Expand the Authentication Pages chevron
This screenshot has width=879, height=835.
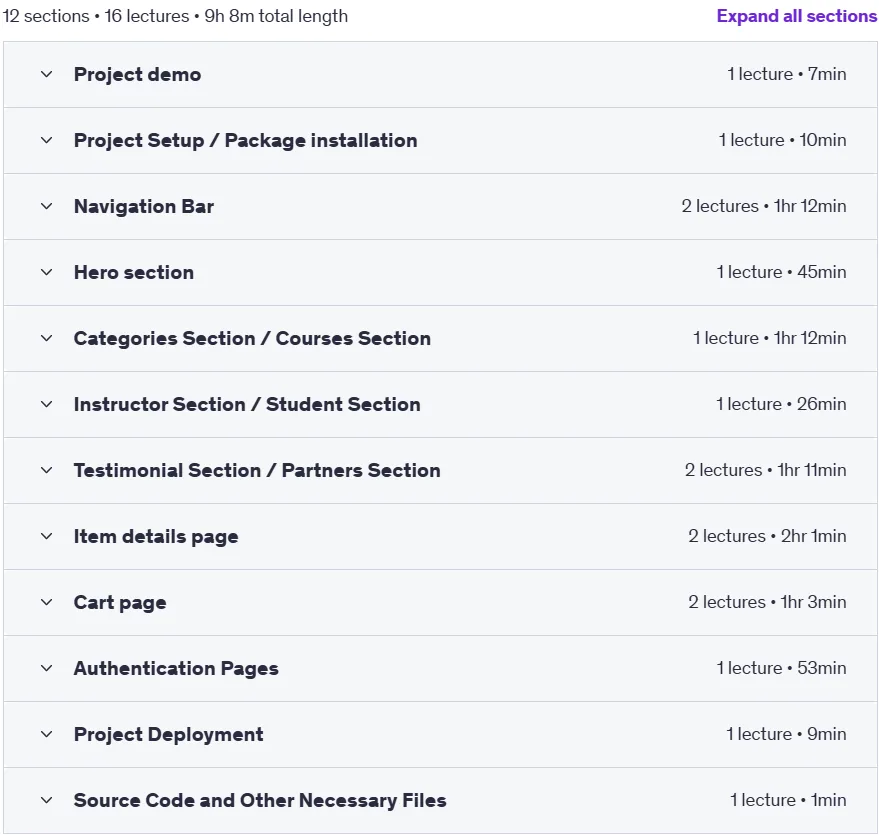(x=47, y=668)
